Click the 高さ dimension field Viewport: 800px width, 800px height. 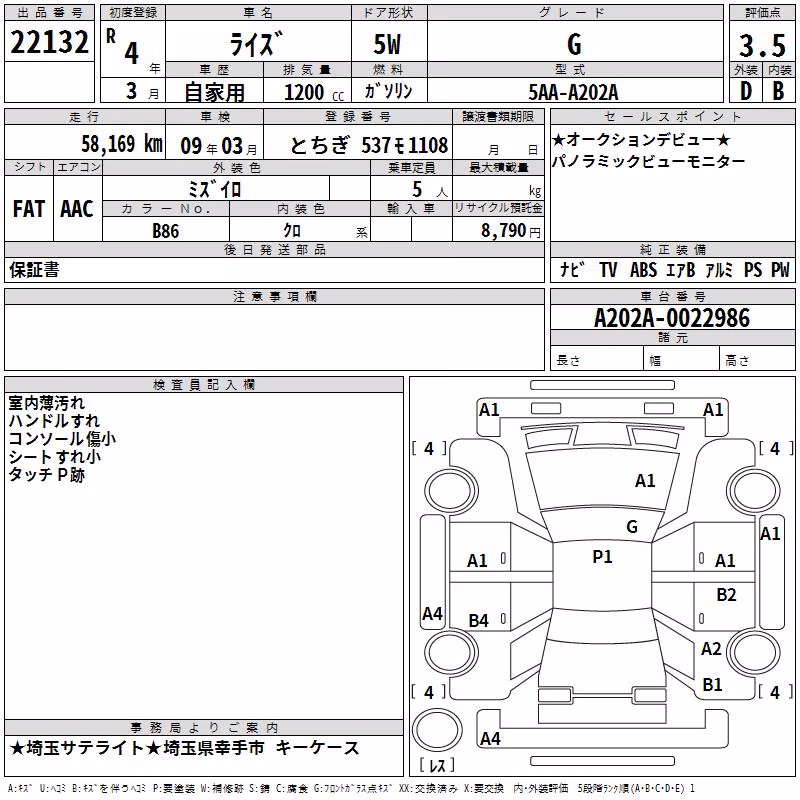pyautogui.click(x=758, y=358)
